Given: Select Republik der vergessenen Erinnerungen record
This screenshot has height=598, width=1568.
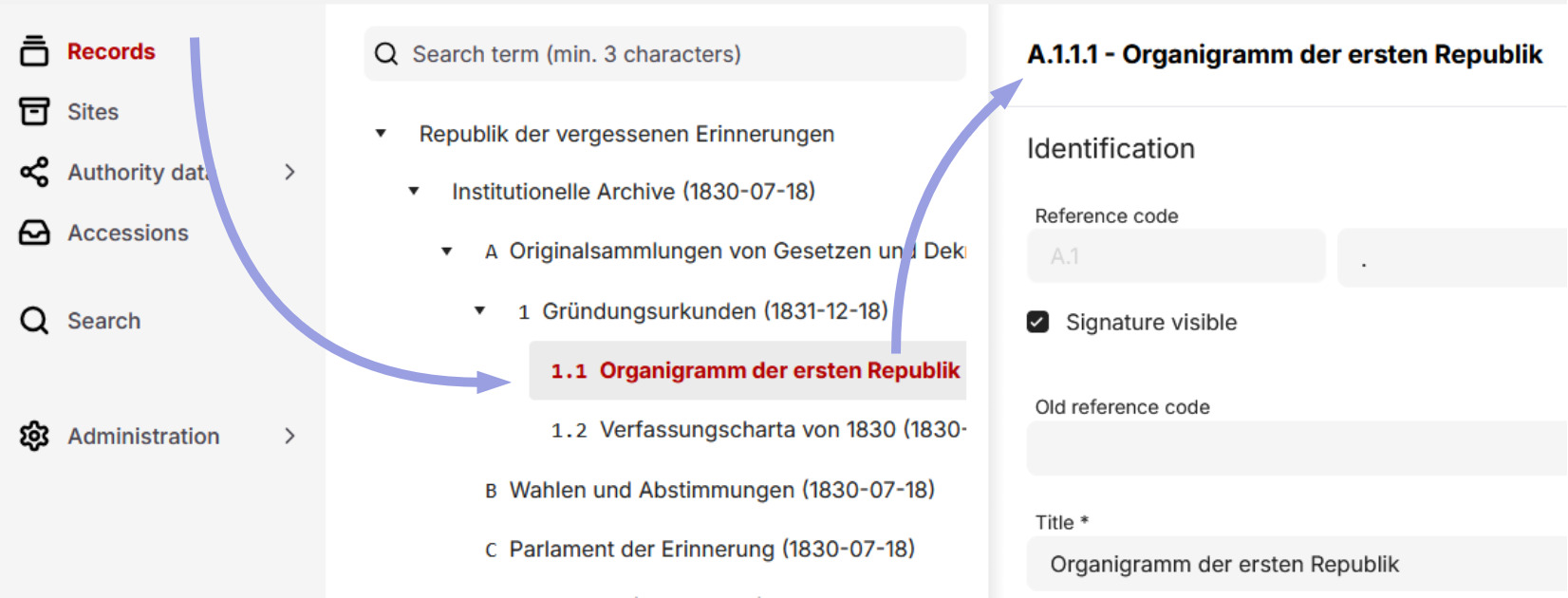Looking at the screenshot, I should pos(627,134).
